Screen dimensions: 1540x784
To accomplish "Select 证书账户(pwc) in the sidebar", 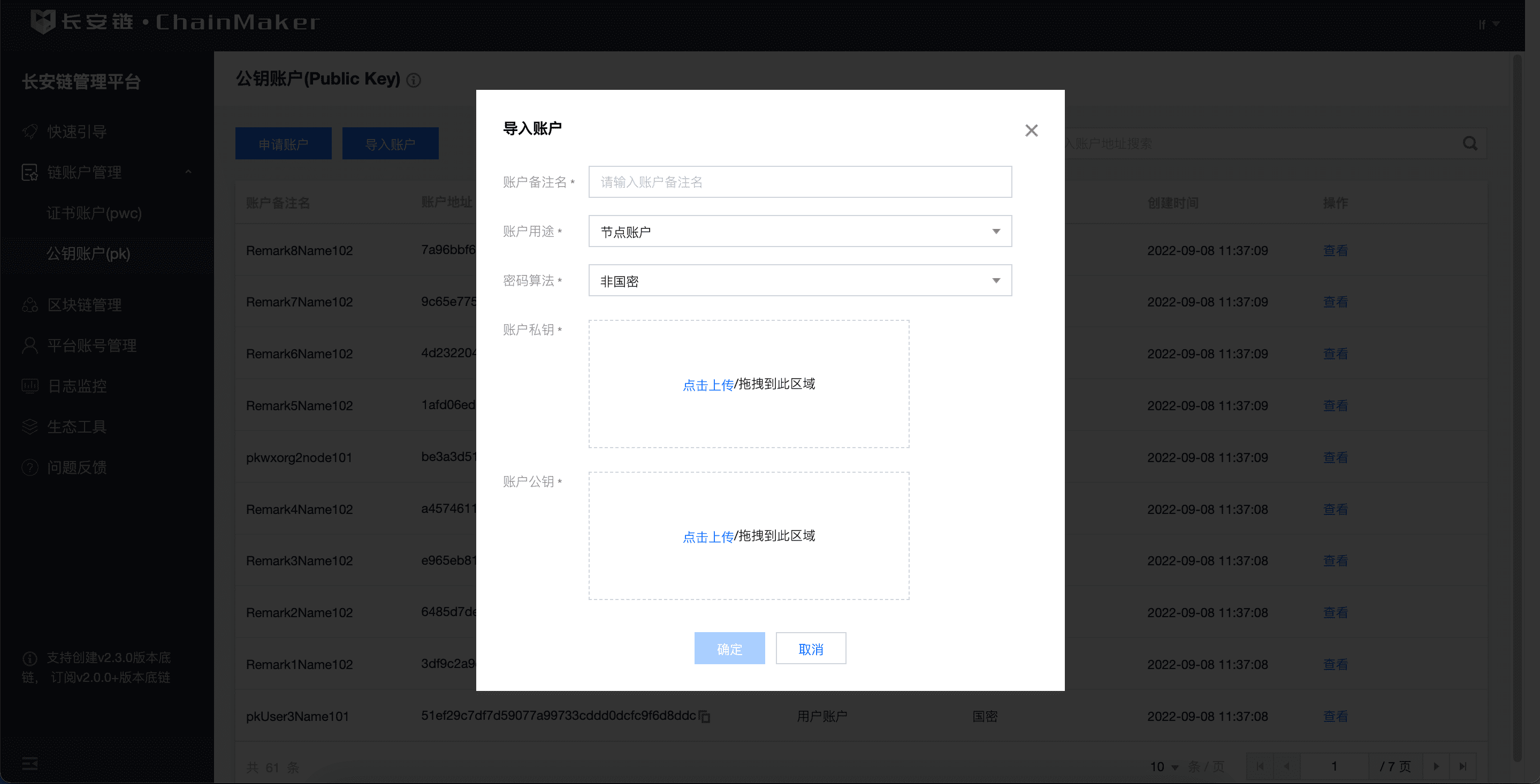I will click(x=94, y=213).
